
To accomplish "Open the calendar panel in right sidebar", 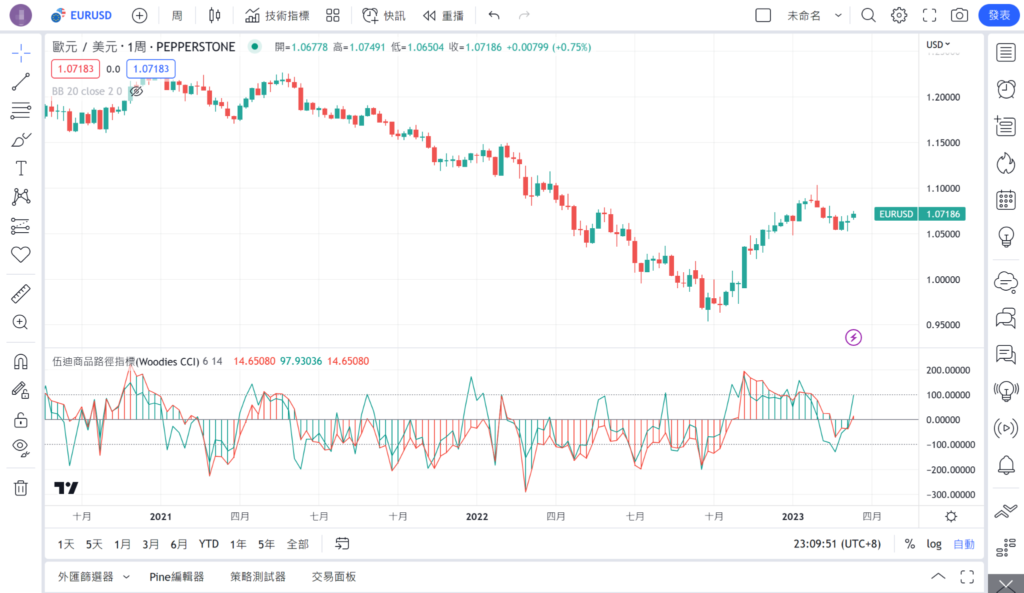I will tap(1006, 200).
